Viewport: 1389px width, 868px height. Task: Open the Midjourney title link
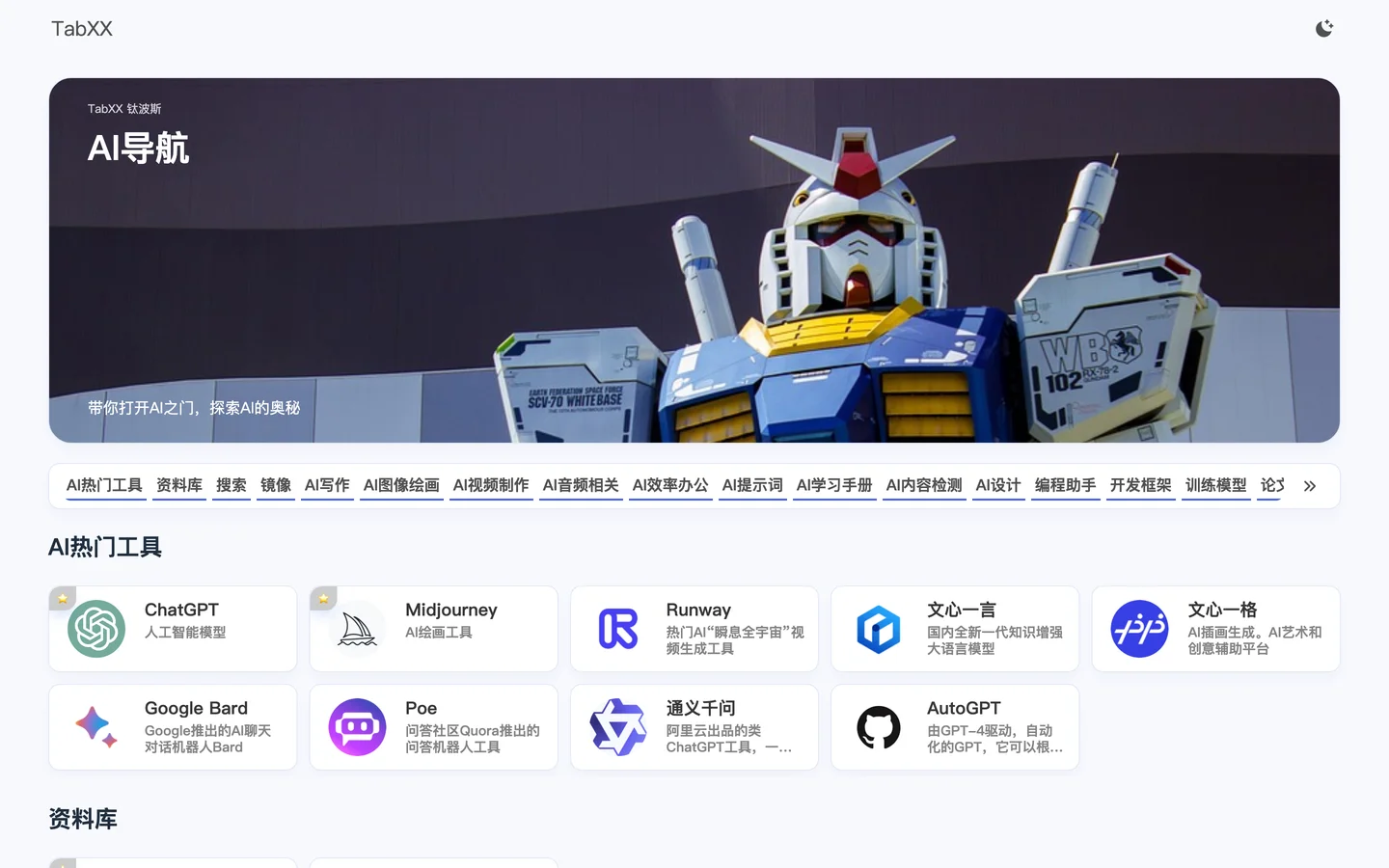point(451,610)
